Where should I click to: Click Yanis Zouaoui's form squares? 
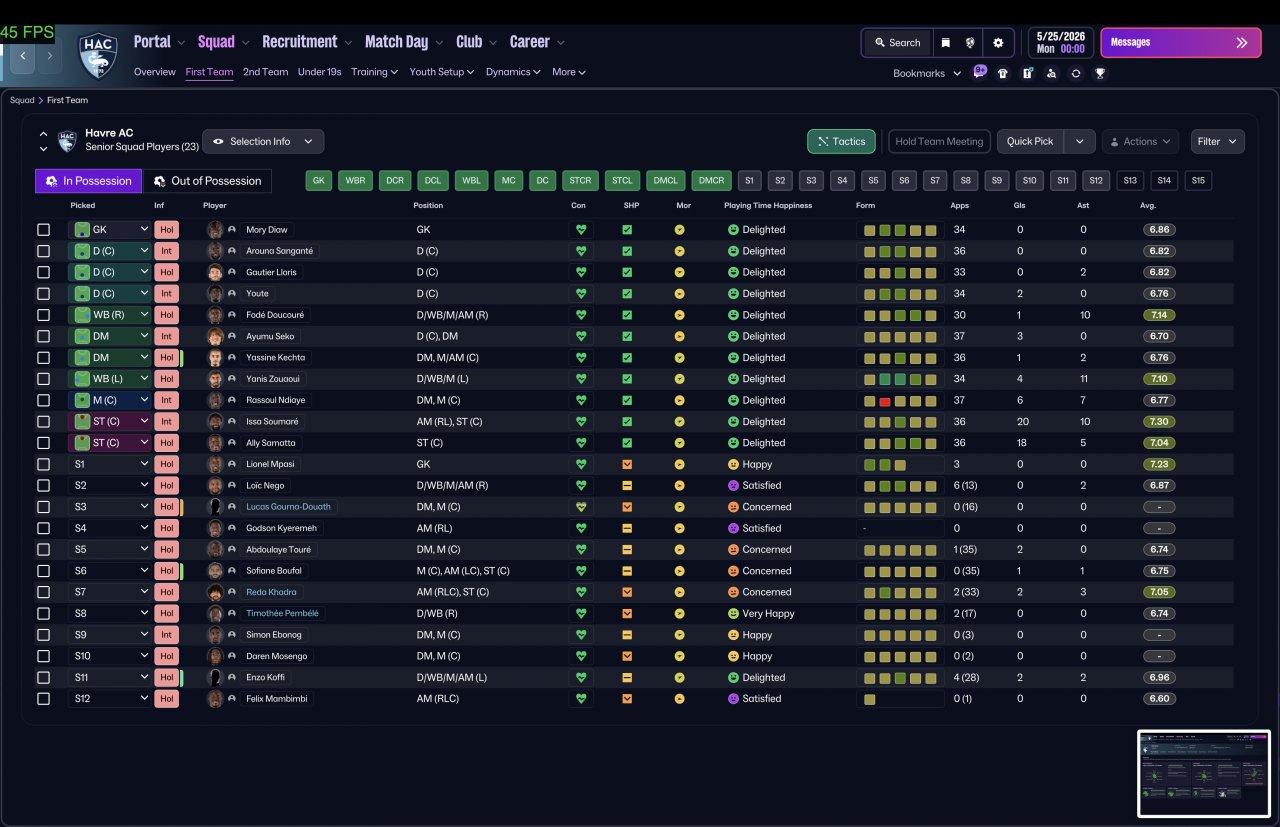coord(900,379)
